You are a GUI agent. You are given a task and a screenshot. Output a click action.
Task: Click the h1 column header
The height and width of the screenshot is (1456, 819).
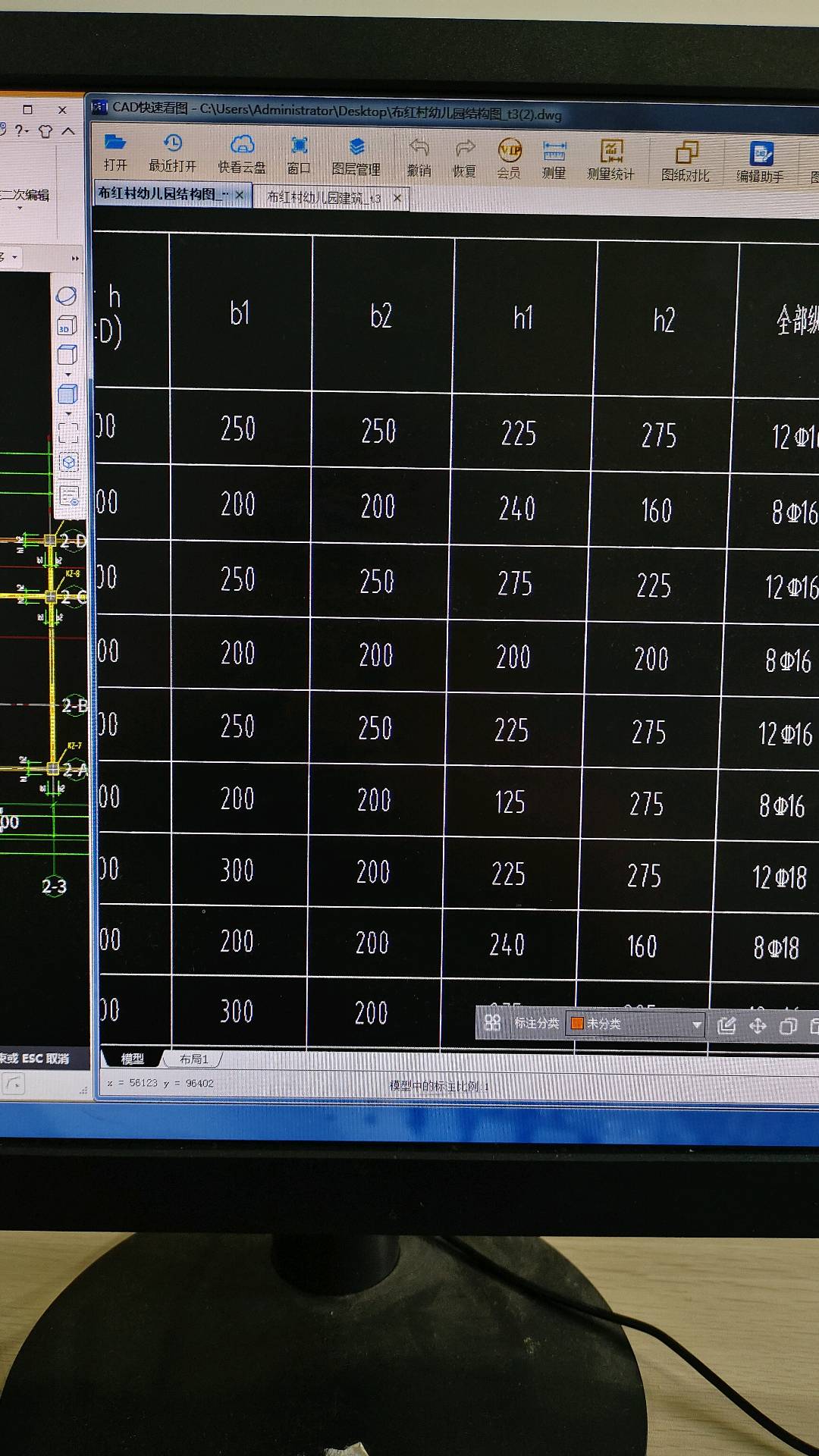click(523, 318)
